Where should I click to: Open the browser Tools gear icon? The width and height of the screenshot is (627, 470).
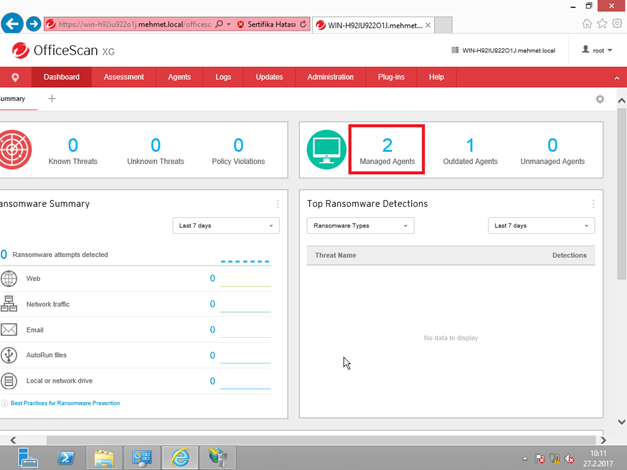tap(617, 24)
